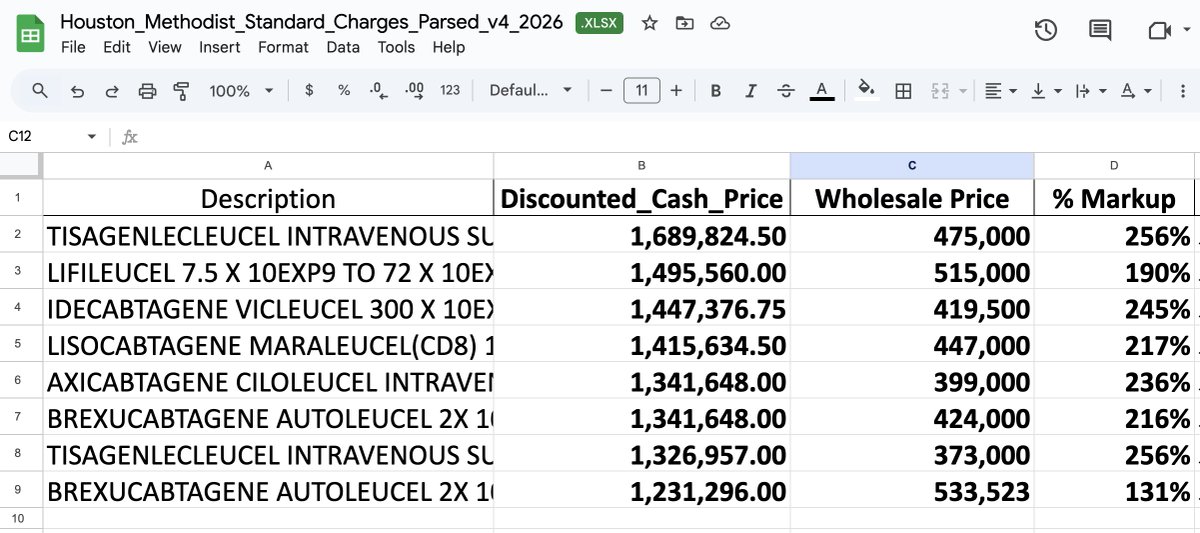Click the move to folder icon
Image resolution: width=1200 pixels, height=533 pixels.
[x=684, y=22]
